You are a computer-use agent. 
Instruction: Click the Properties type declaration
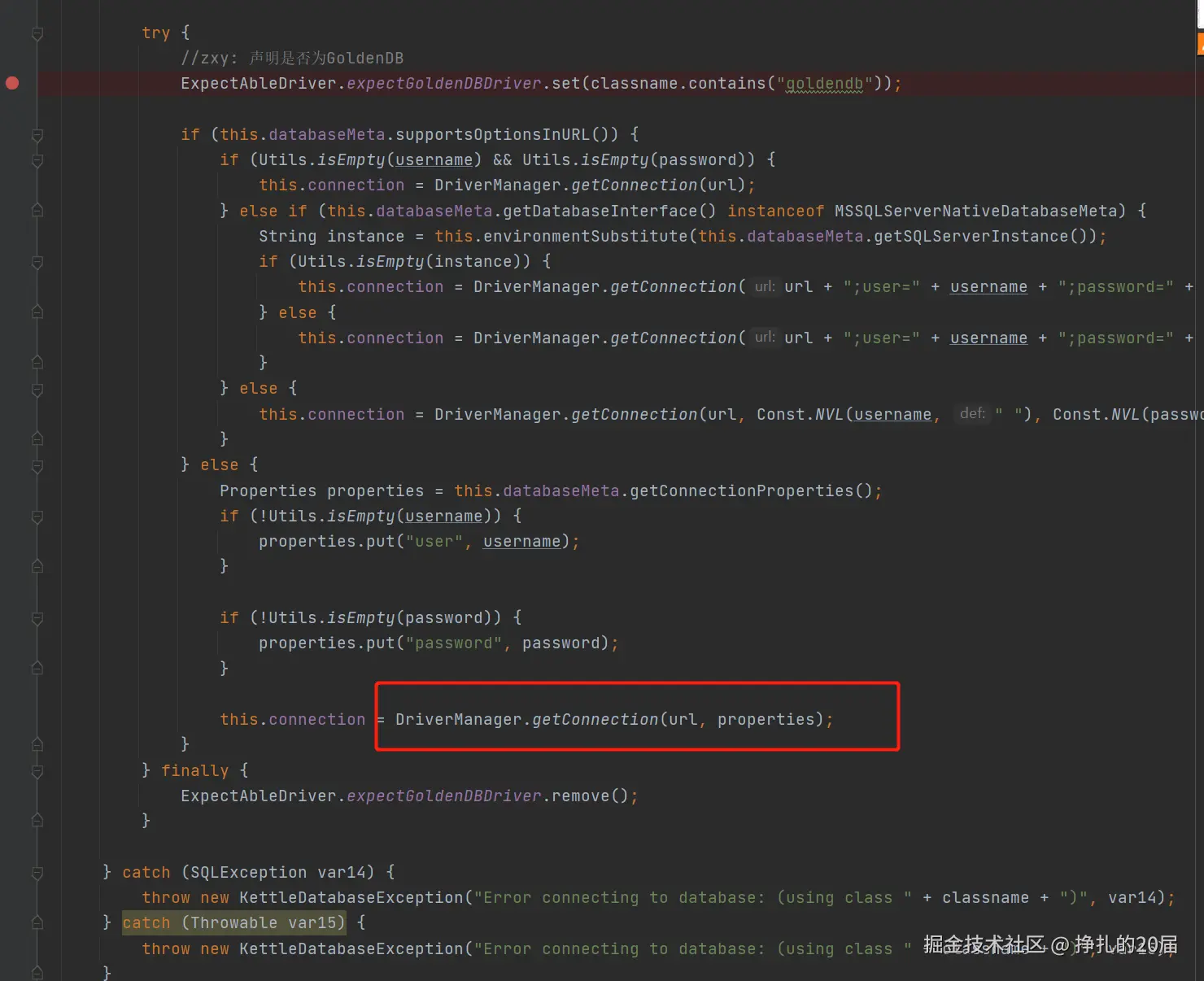[x=268, y=490]
